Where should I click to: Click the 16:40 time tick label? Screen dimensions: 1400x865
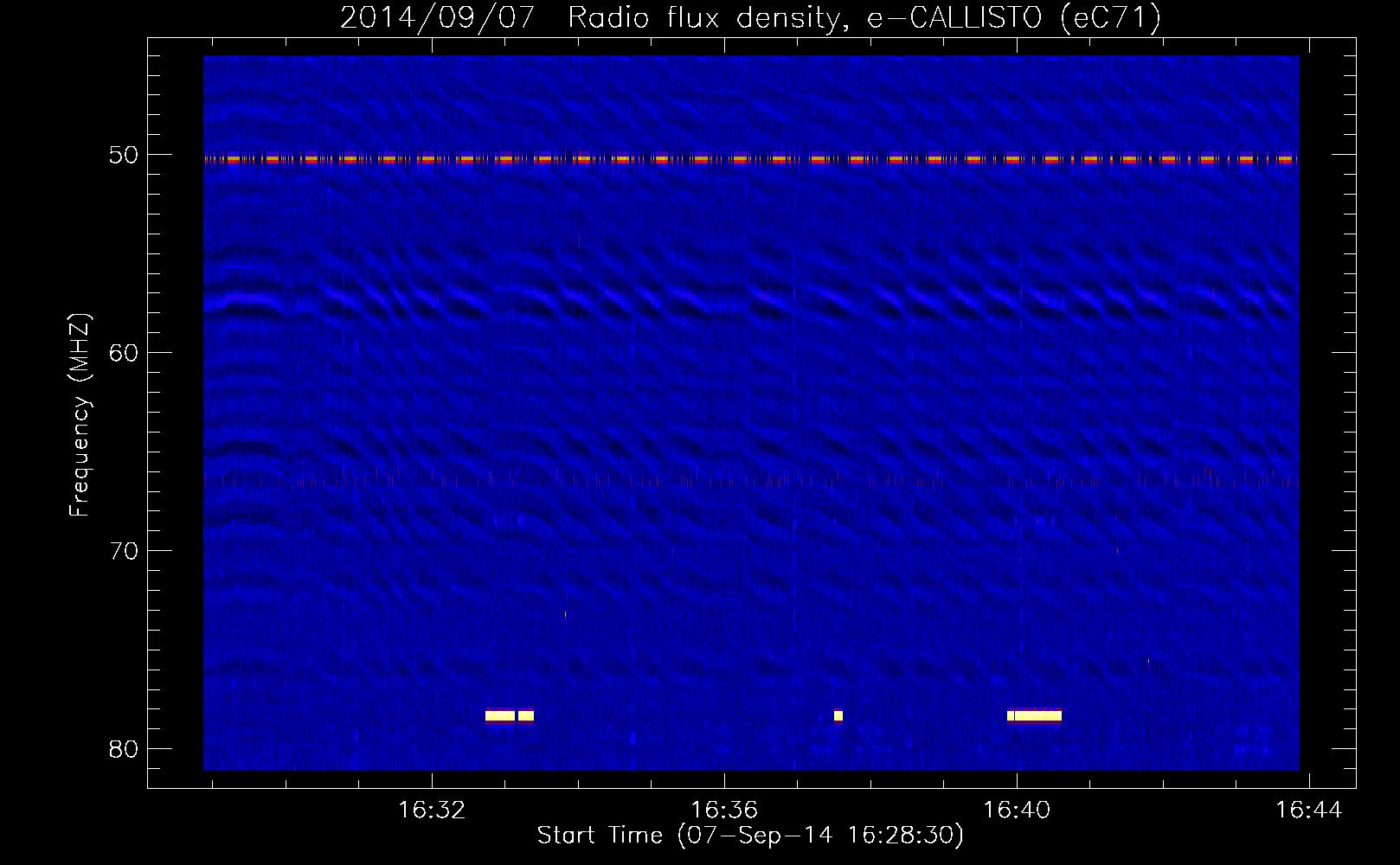pos(1017,810)
